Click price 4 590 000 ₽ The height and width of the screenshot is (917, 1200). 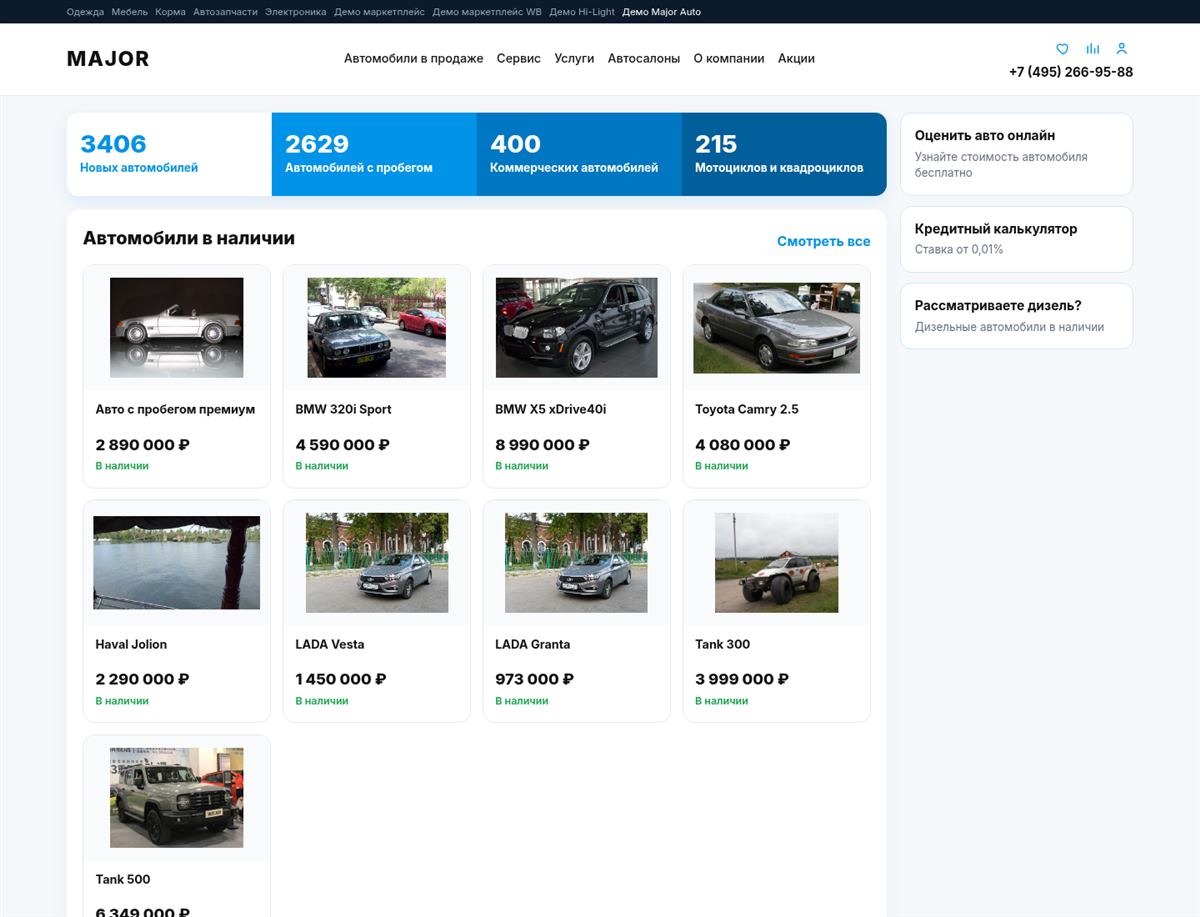click(342, 445)
